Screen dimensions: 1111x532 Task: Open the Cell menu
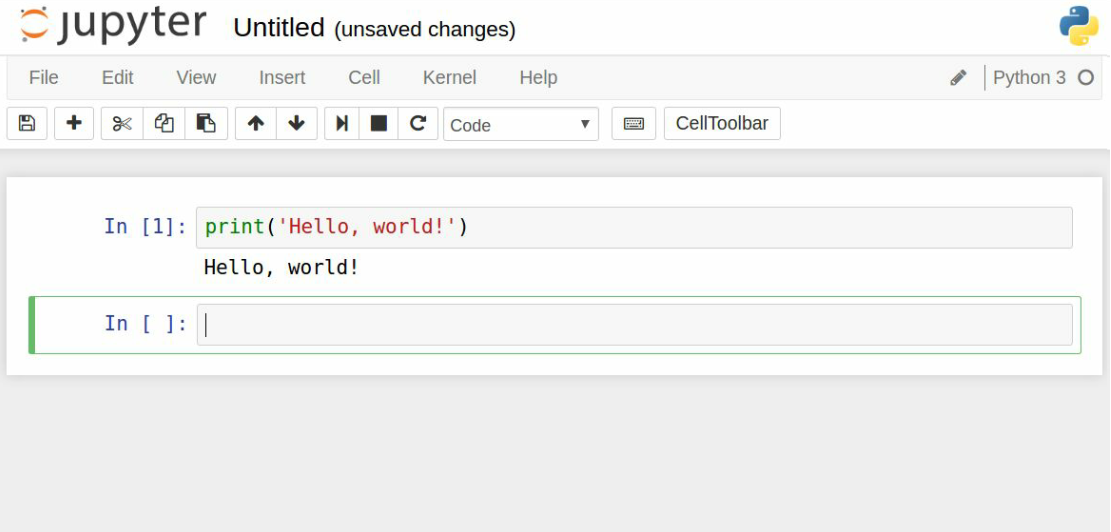click(x=364, y=78)
